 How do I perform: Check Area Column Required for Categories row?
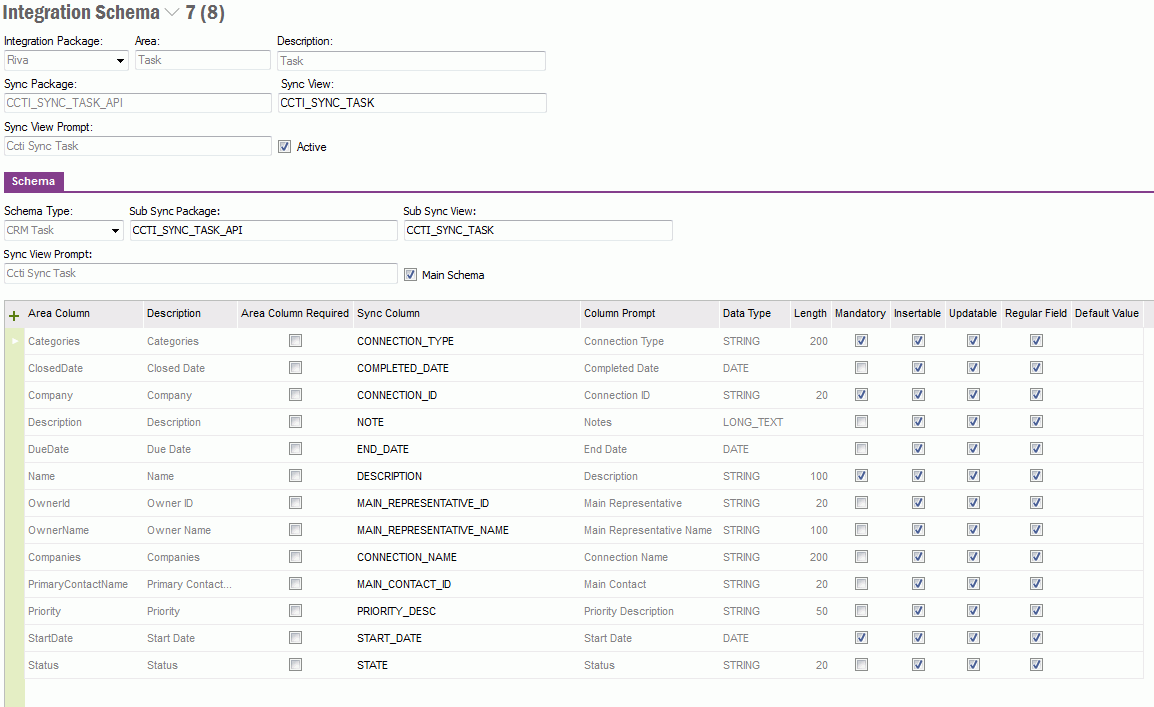295,341
